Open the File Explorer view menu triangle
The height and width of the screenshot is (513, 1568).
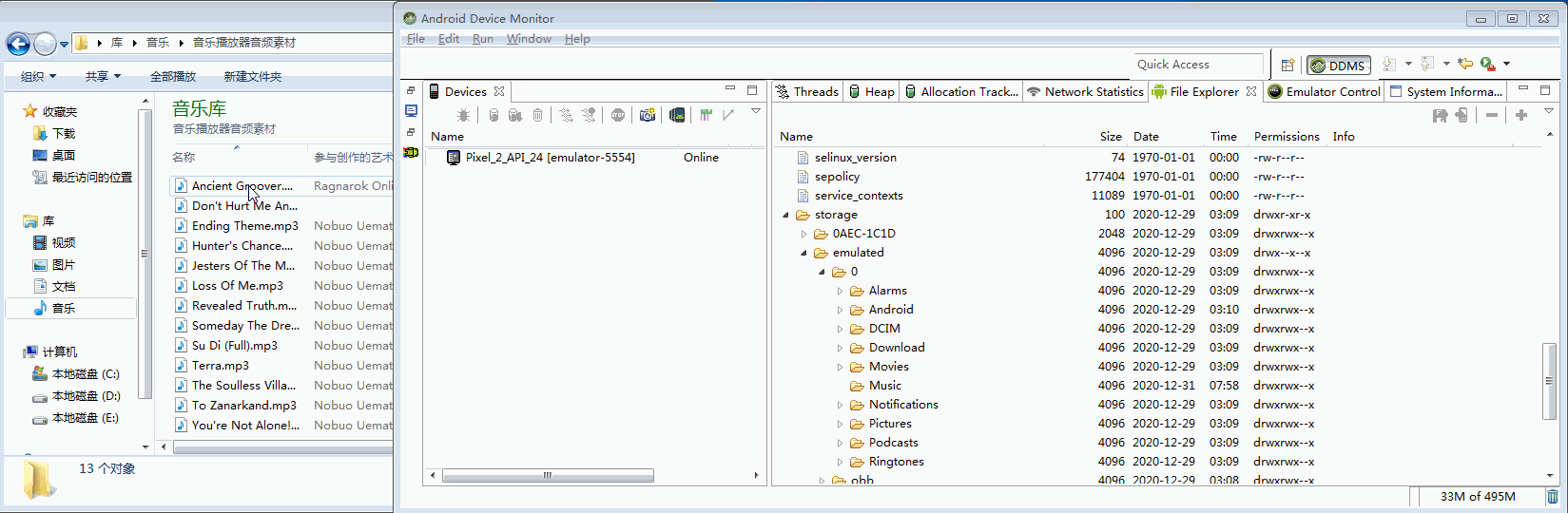pos(1549,111)
